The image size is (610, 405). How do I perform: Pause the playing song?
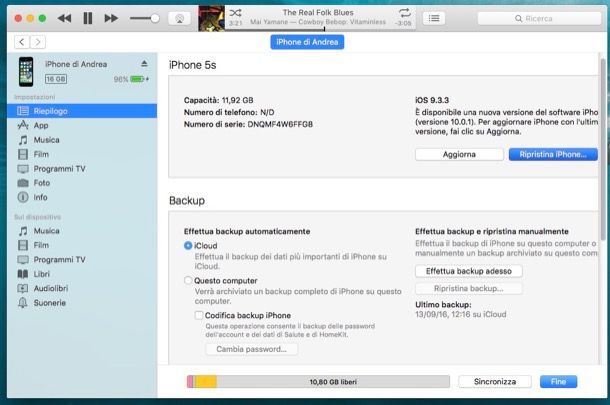click(x=88, y=18)
